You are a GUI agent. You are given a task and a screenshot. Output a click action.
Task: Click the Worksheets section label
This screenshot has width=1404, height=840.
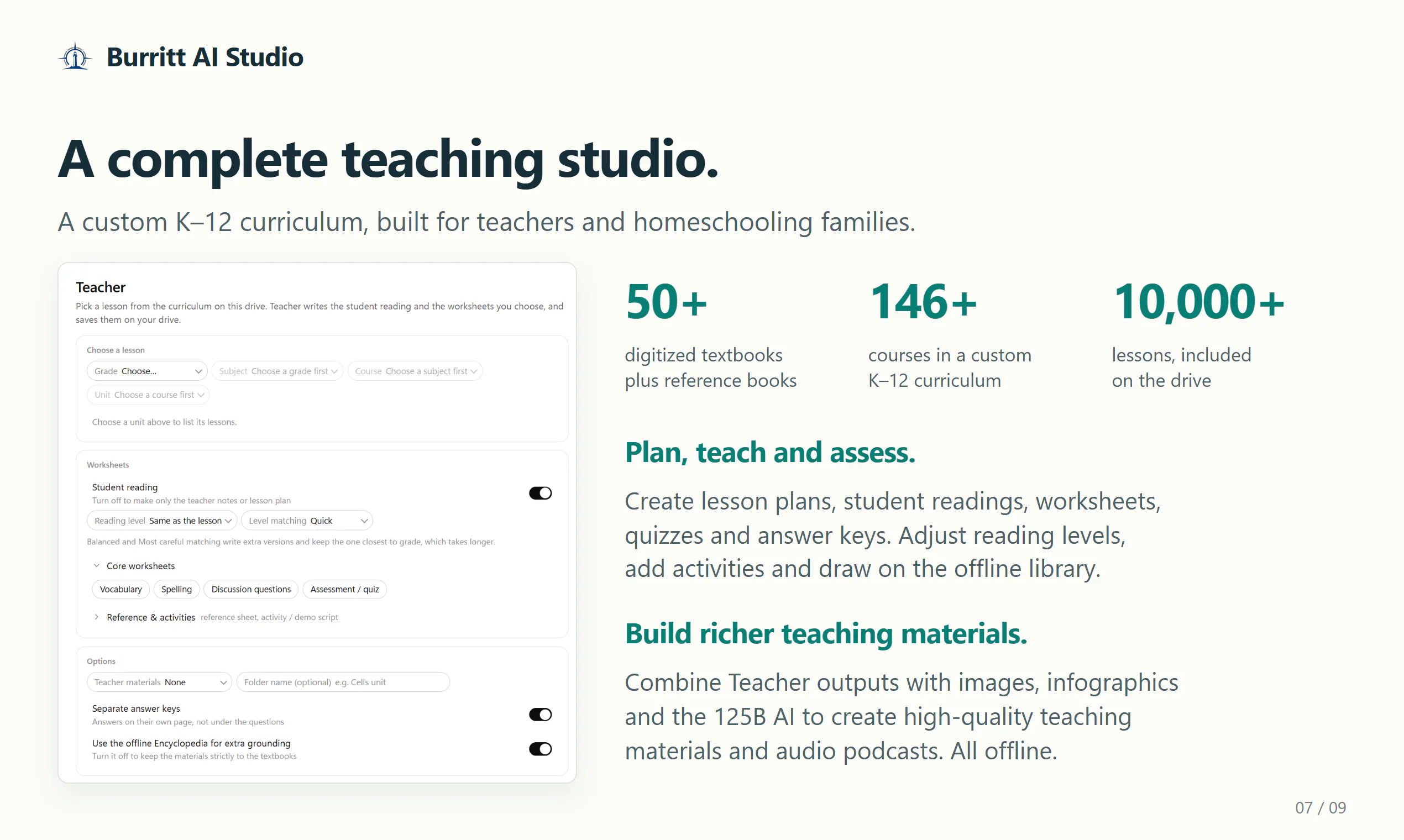pos(108,465)
